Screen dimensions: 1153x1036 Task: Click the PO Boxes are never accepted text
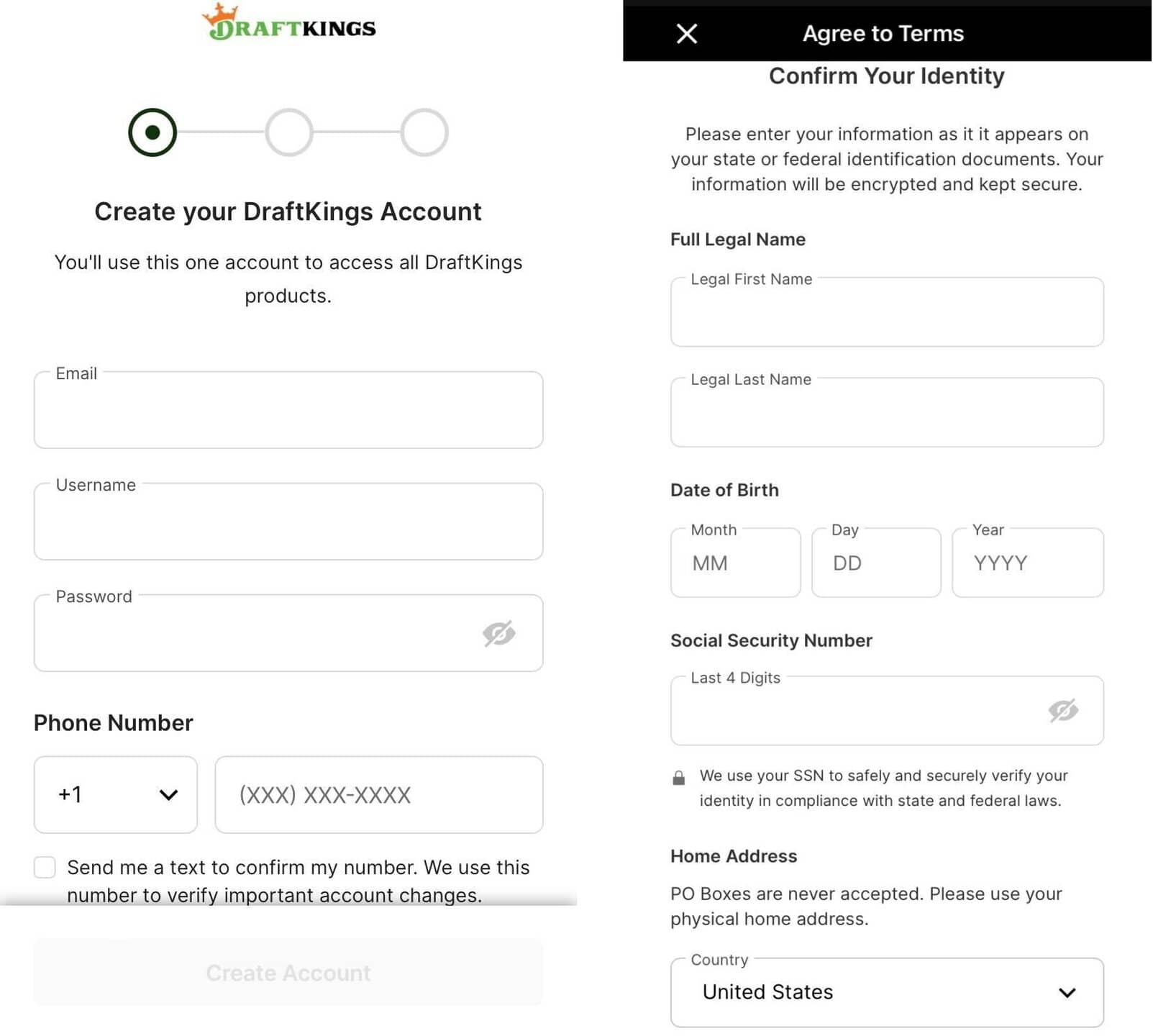(866, 906)
